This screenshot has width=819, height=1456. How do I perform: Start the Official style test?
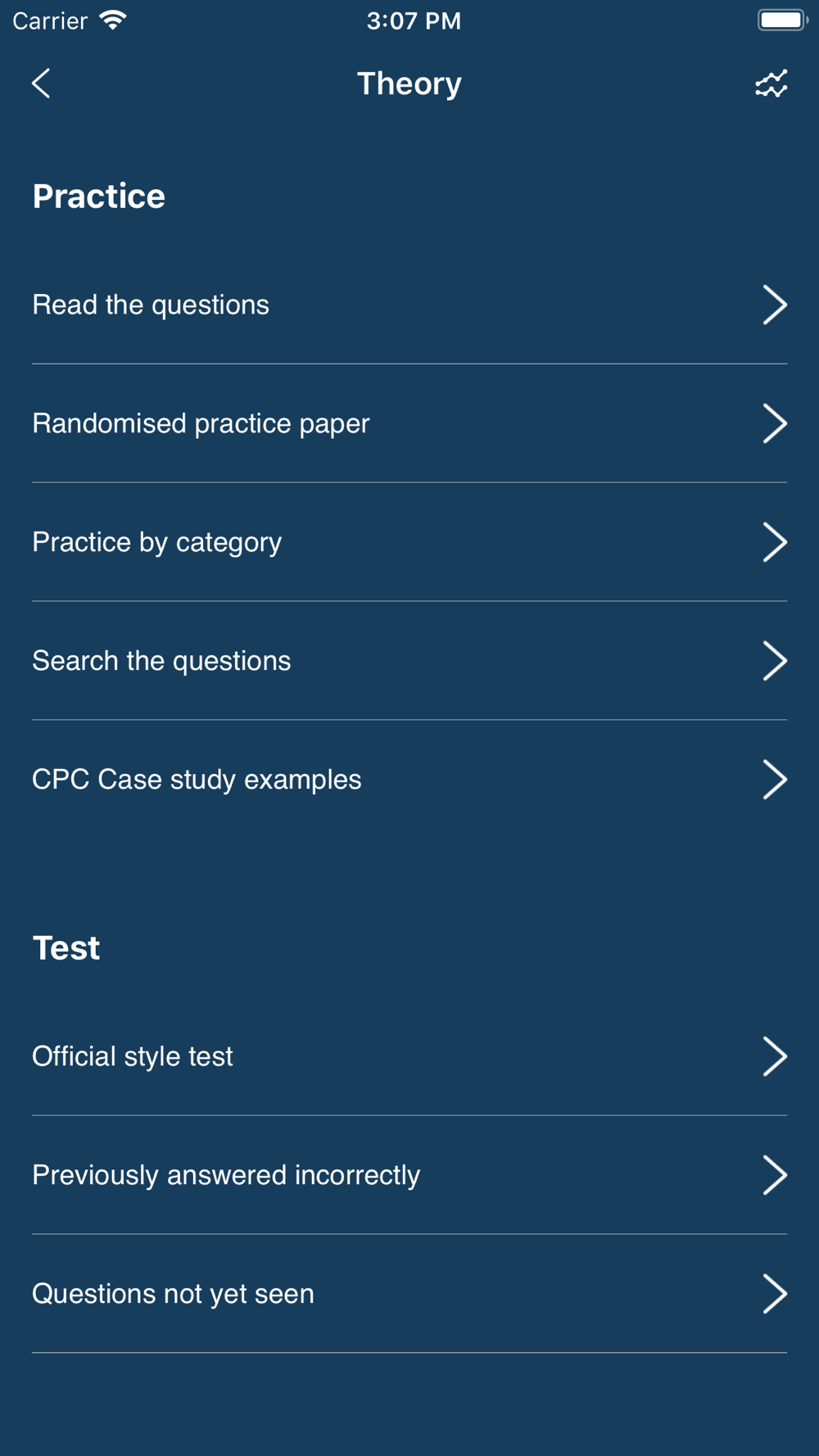[x=409, y=1056]
